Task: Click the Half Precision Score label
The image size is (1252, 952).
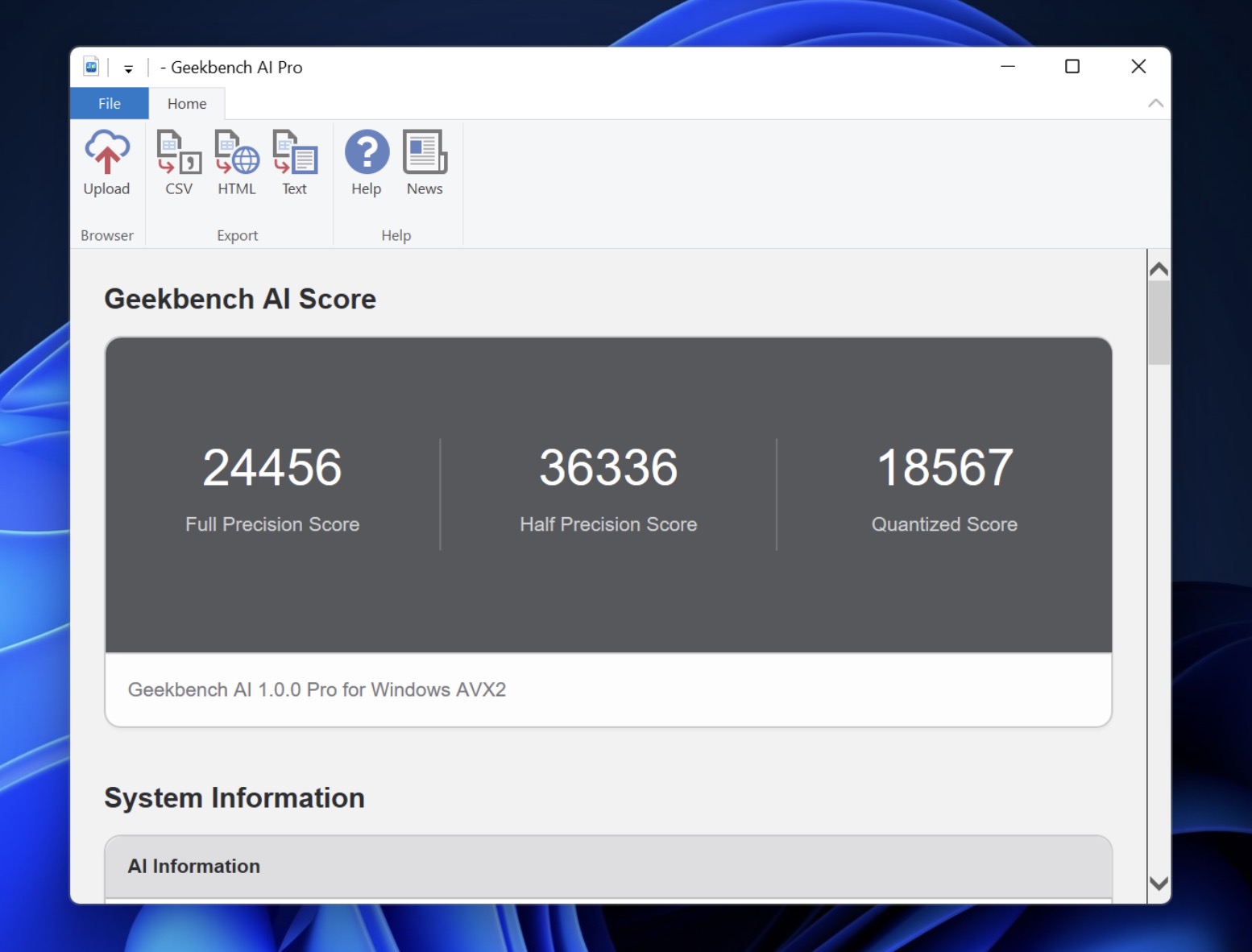Action: pyautogui.click(x=608, y=524)
